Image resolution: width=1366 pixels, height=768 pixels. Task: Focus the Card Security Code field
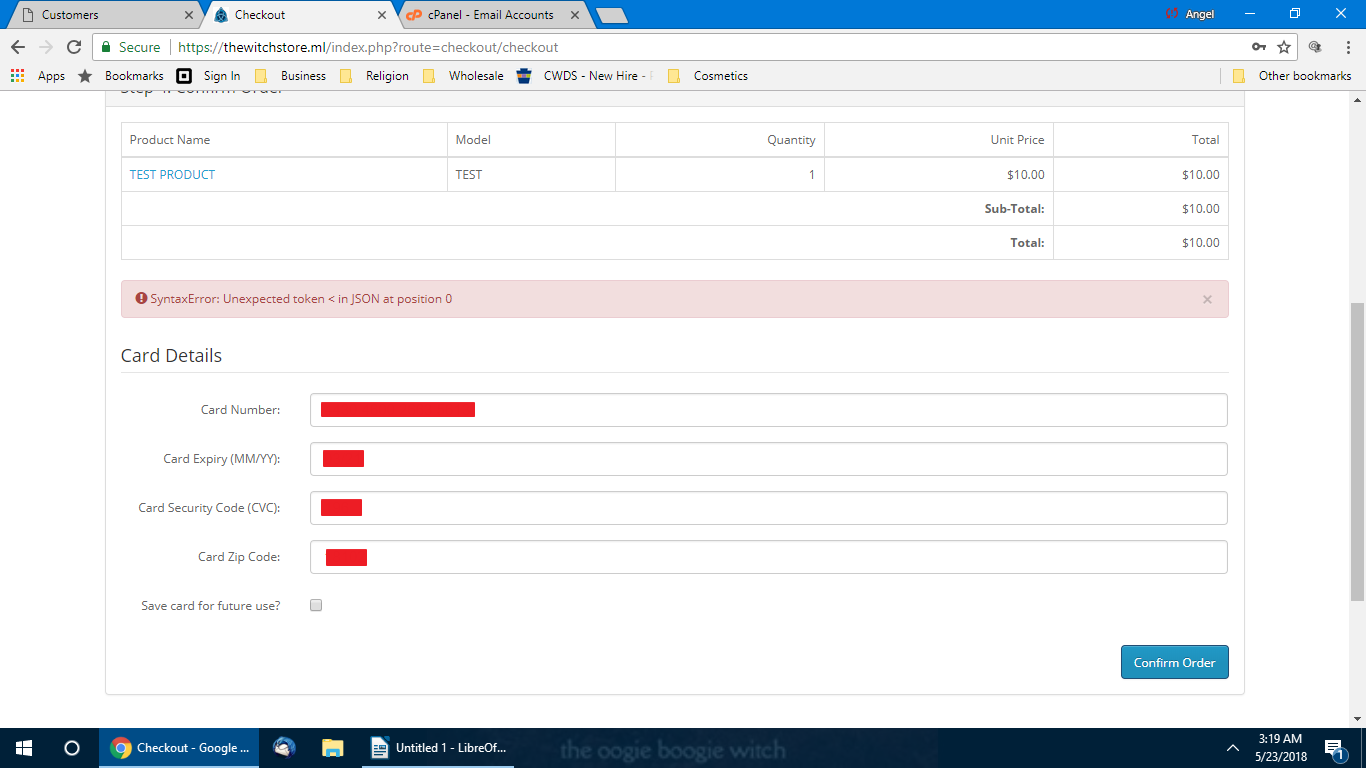[768, 508]
